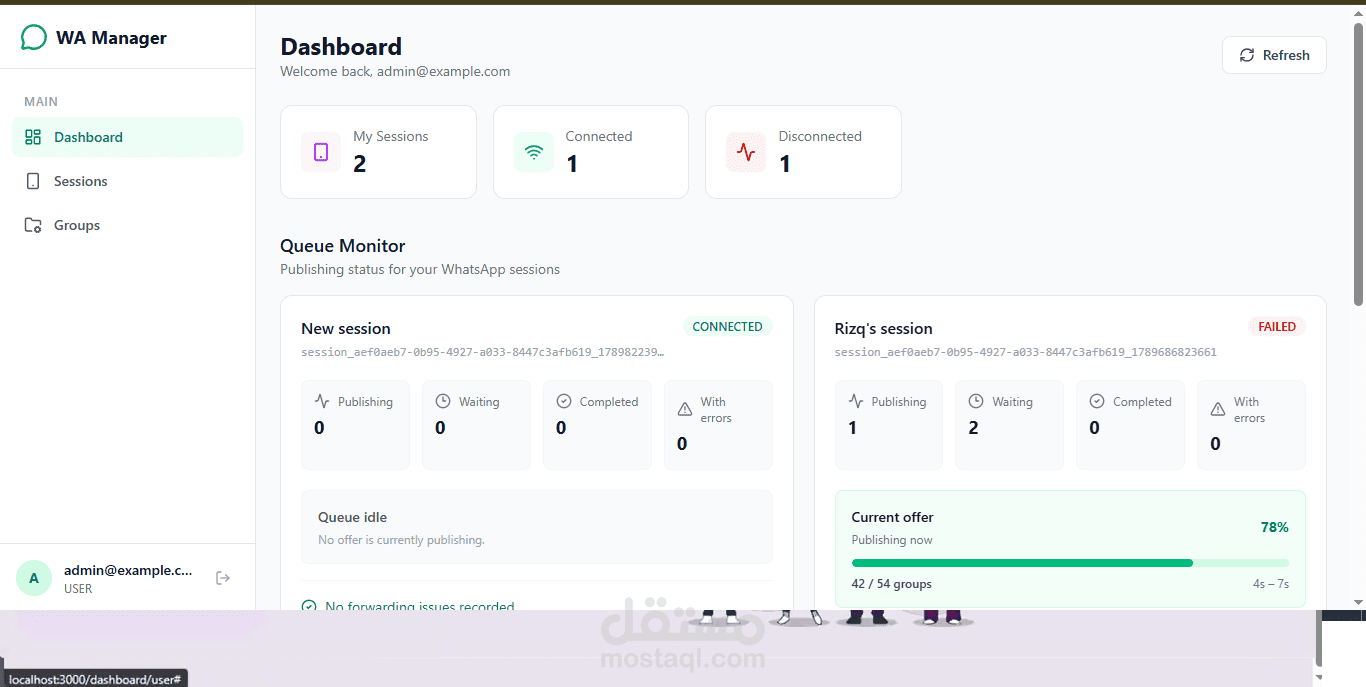Screen dimensions: 1366x687
Task: Click "No offer is currently publishing." text
Action: click(x=401, y=540)
